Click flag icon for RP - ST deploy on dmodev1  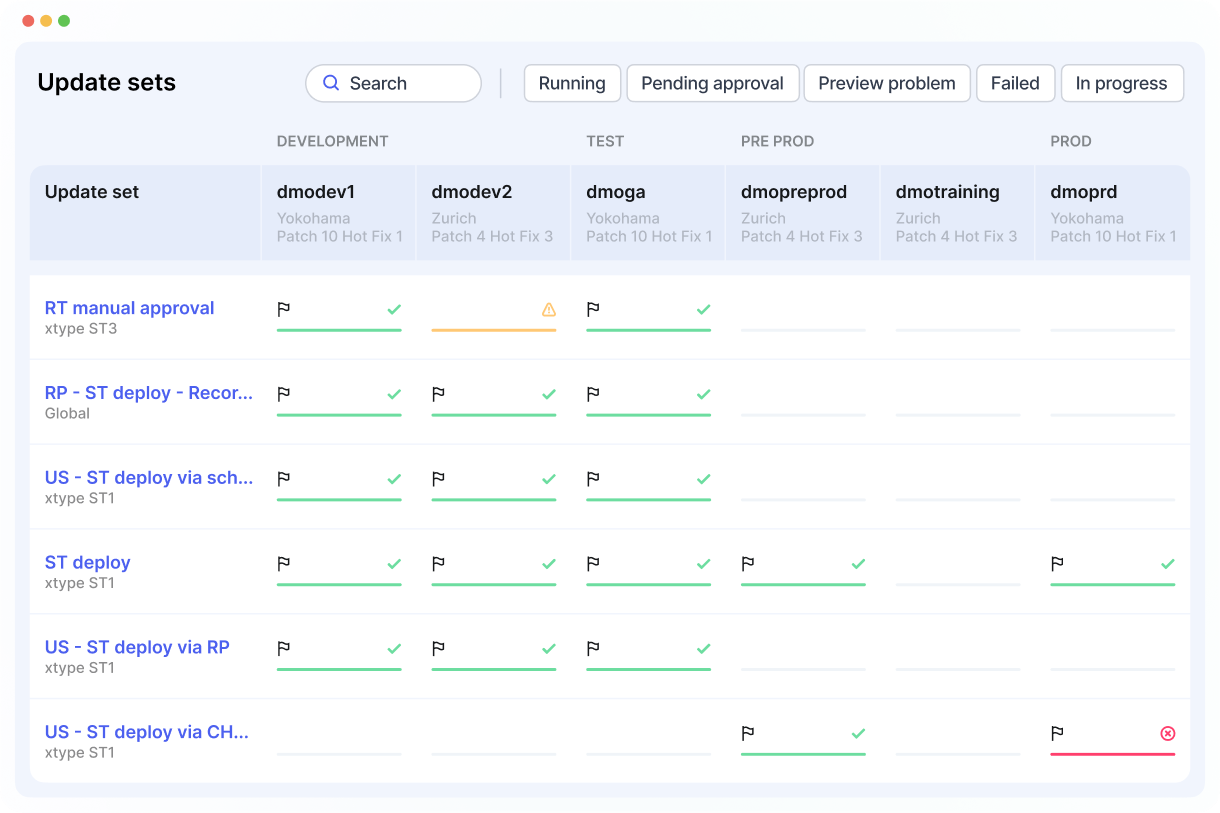pos(284,394)
